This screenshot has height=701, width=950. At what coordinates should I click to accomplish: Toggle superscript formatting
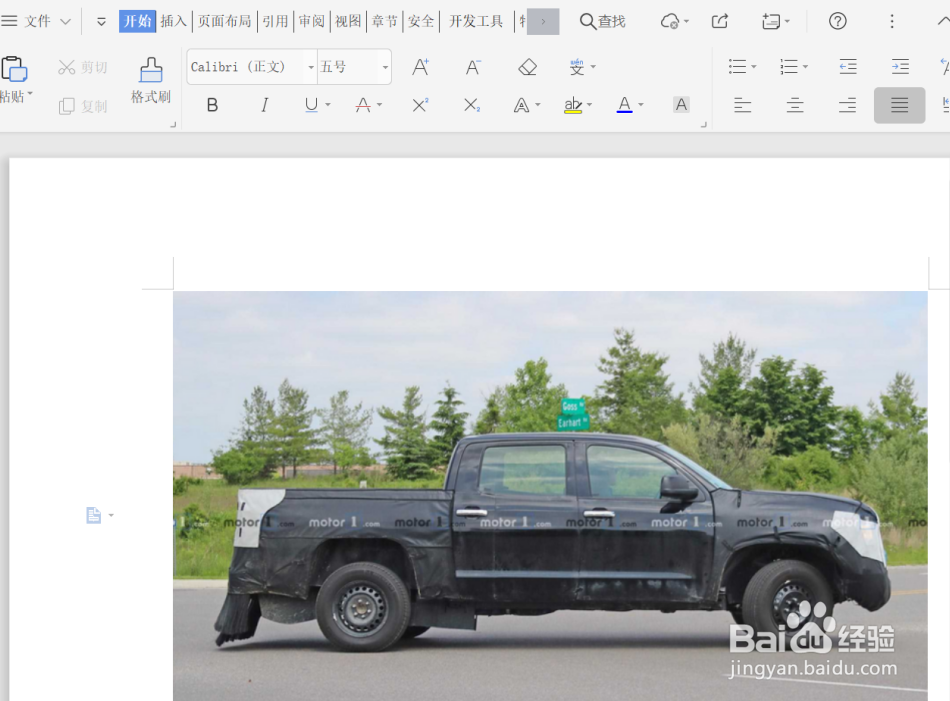click(x=420, y=105)
